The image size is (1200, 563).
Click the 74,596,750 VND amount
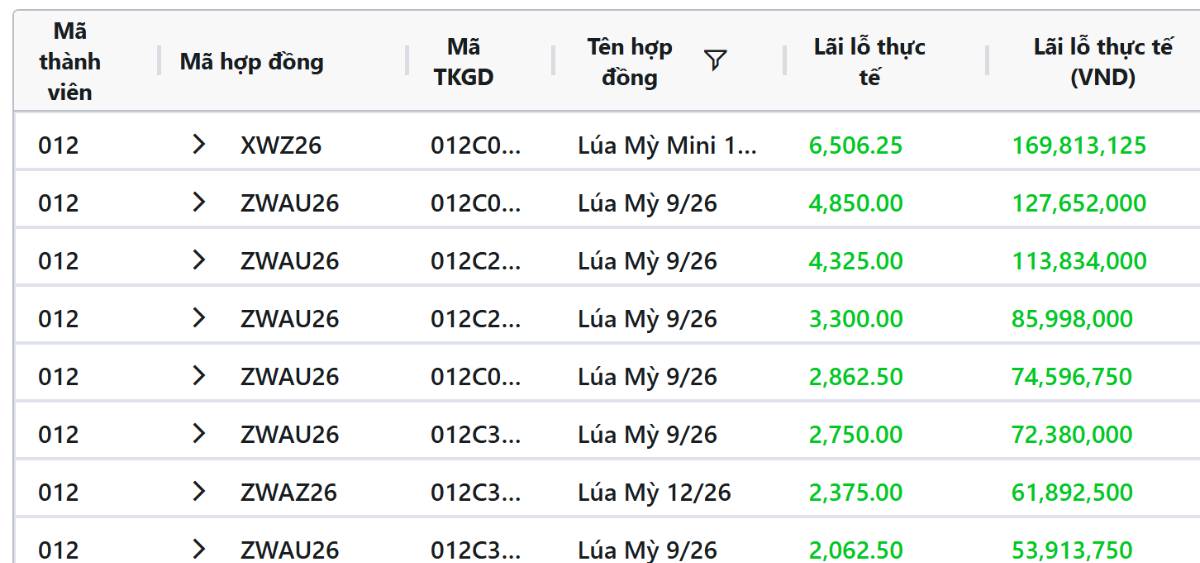point(1072,378)
